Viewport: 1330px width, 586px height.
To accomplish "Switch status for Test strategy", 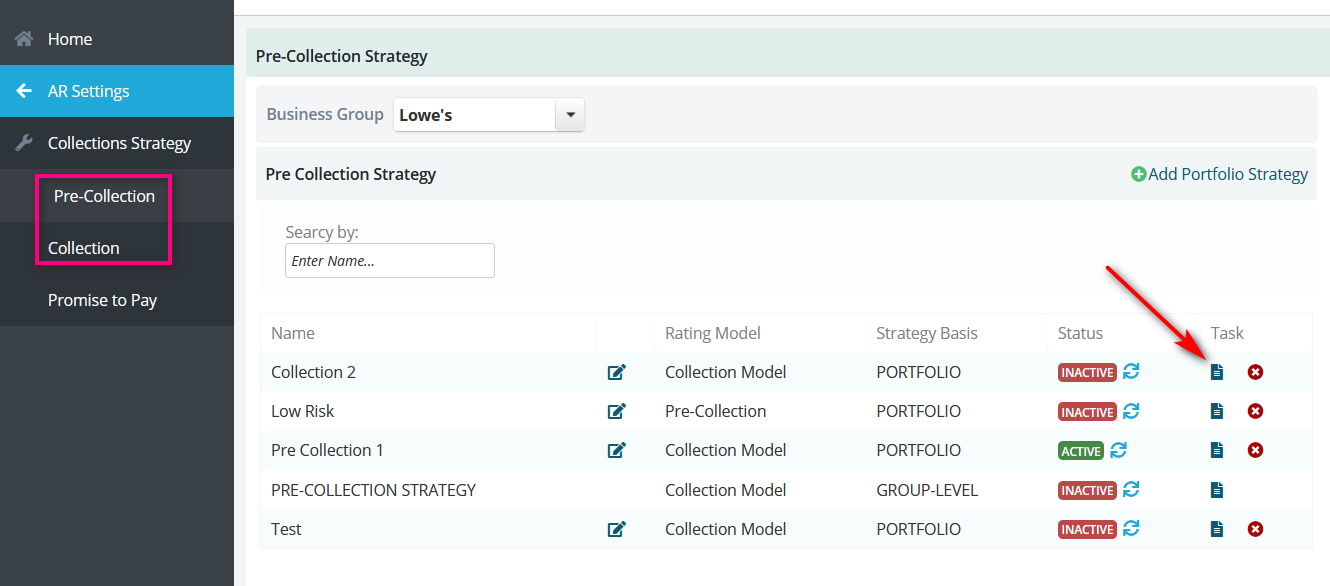I will (x=1131, y=528).
